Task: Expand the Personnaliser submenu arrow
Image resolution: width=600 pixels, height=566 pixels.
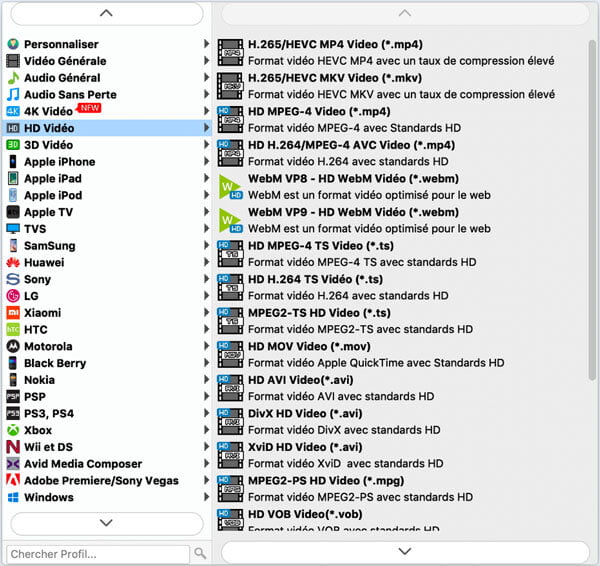Action: pos(207,44)
